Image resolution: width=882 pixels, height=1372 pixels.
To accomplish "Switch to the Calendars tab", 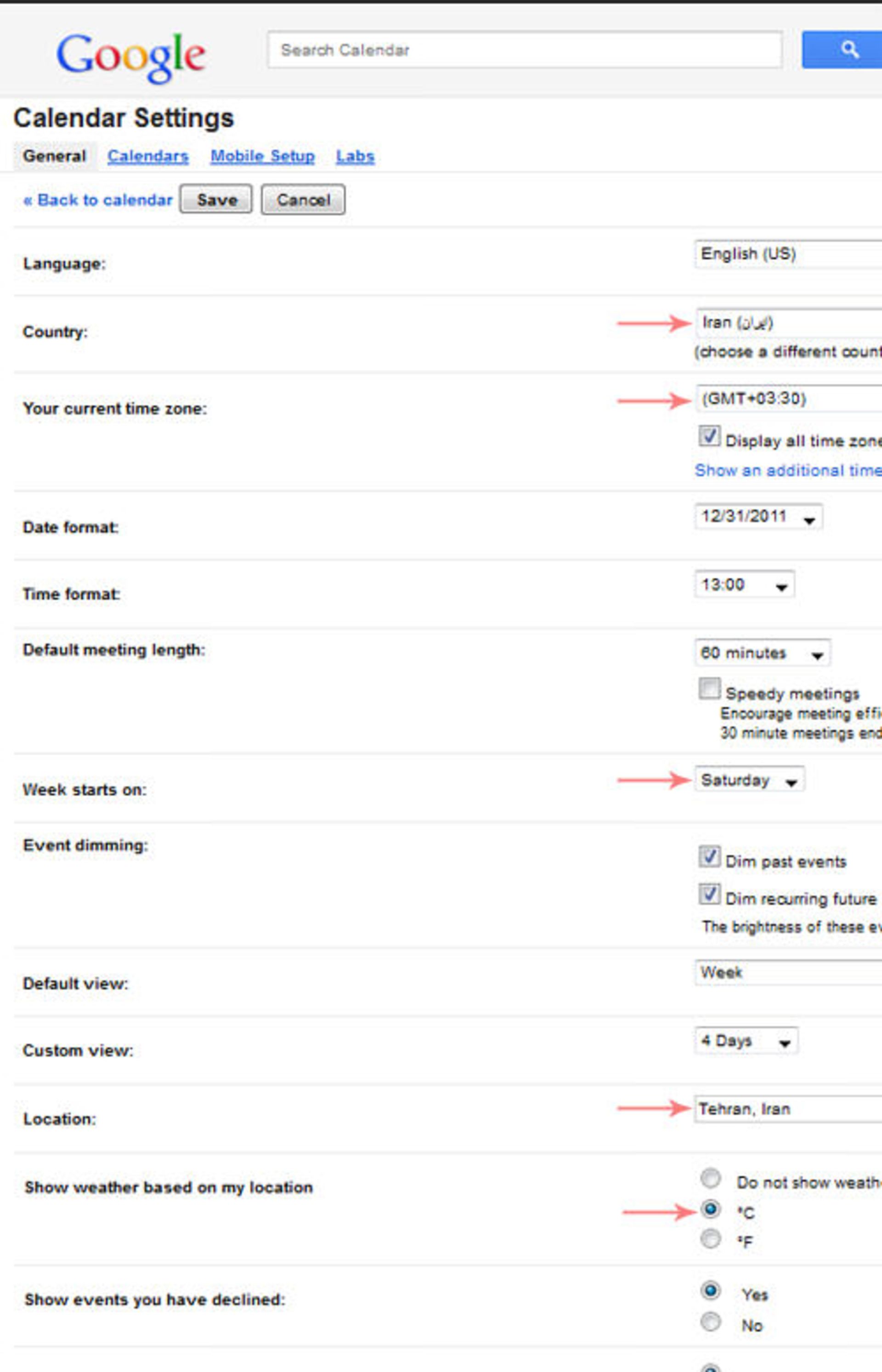I will 148,156.
